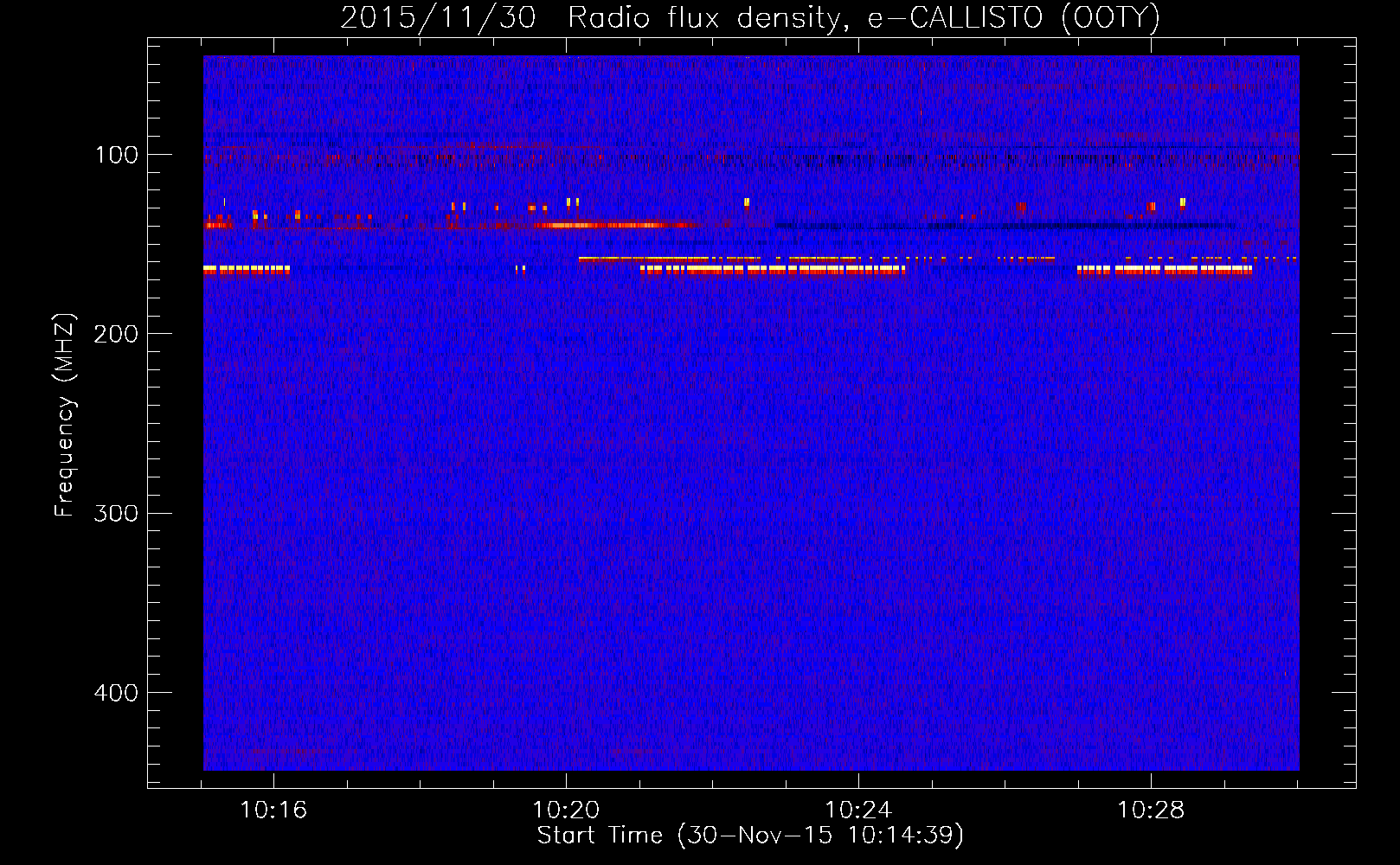Image resolution: width=1400 pixels, height=865 pixels.
Task: Click the 'Start Time (30-Nov-15 10:14:39)' label
Action: tap(750, 836)
